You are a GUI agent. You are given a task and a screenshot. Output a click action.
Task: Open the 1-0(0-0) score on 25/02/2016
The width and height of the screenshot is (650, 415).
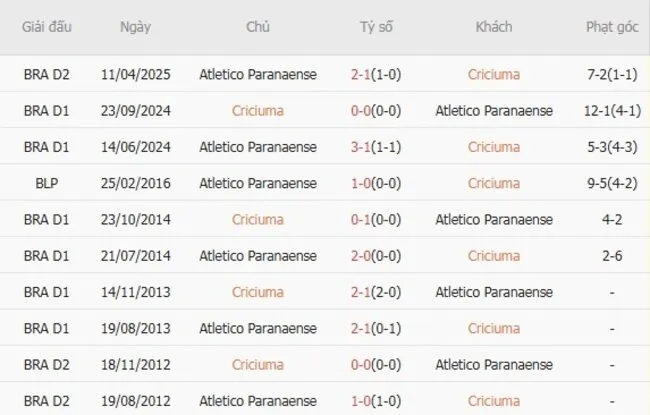point(377,183)
